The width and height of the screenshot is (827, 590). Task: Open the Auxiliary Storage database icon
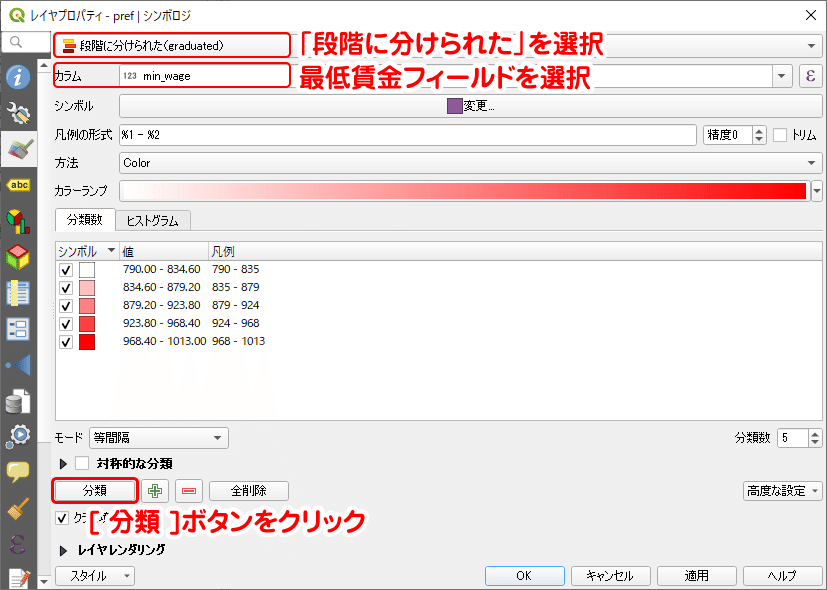tap(18, 401)
